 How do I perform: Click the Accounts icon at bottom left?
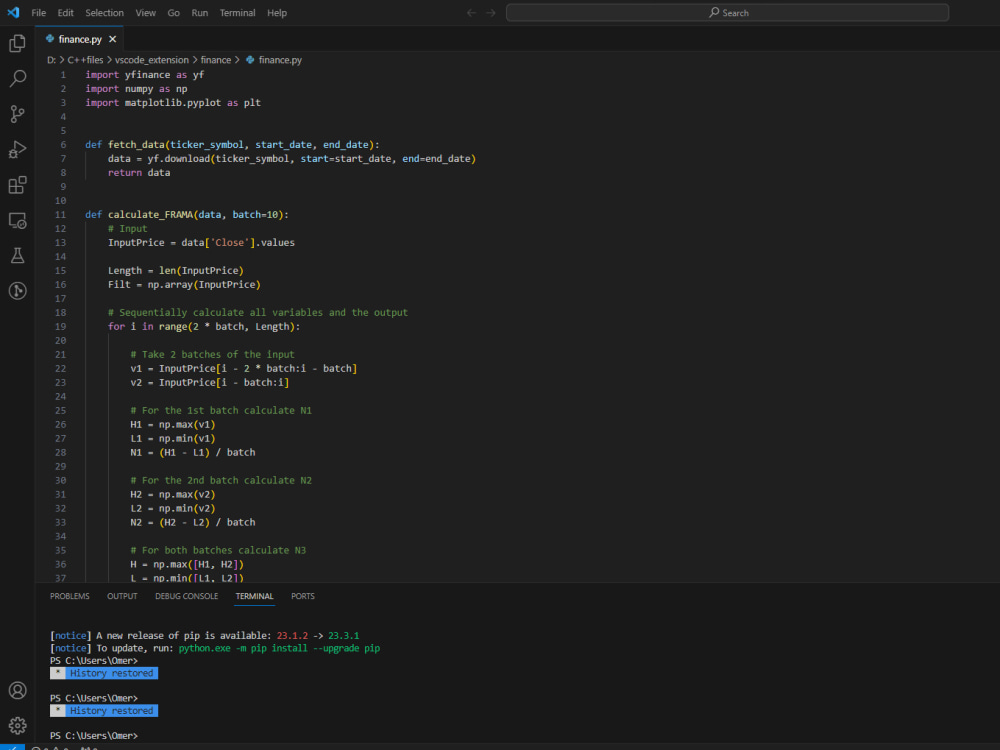pos(16,690)
